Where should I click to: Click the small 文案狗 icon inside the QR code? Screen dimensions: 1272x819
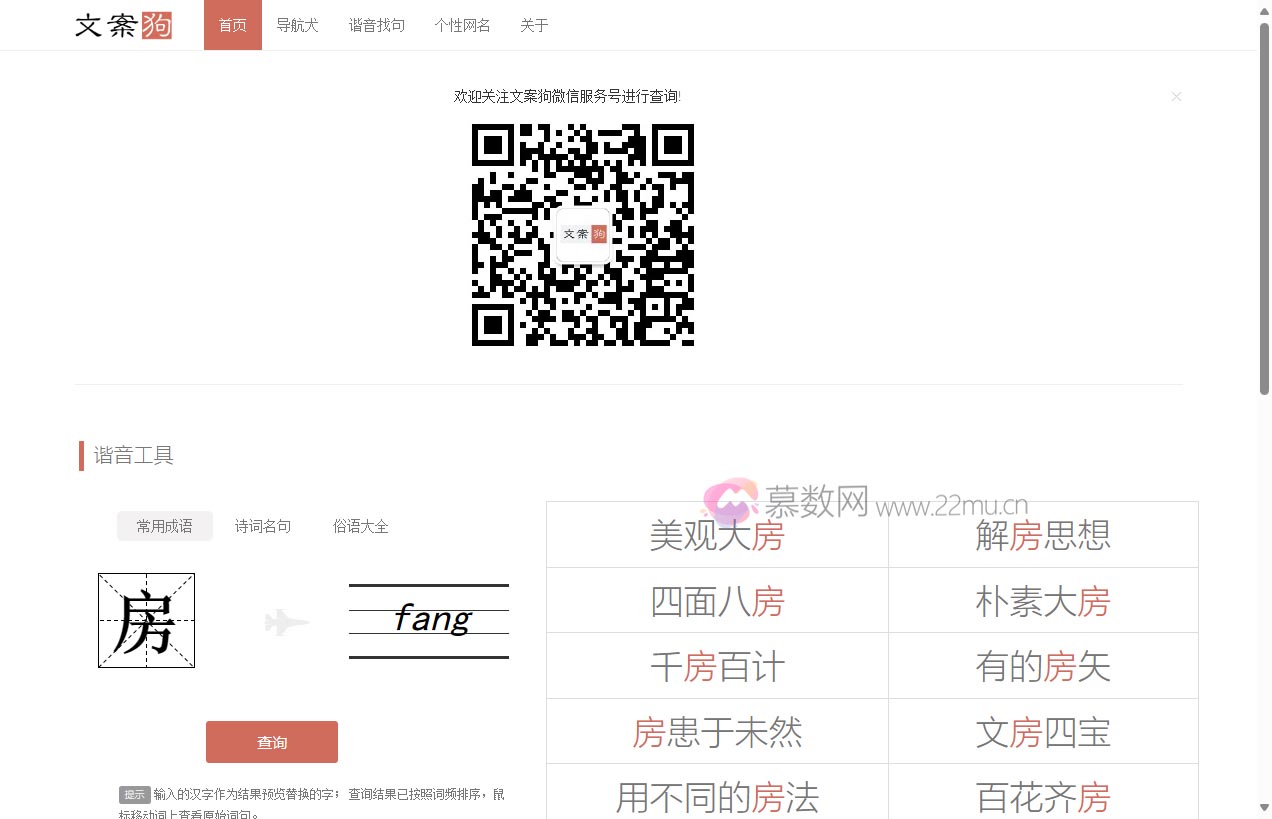(583, 233)
